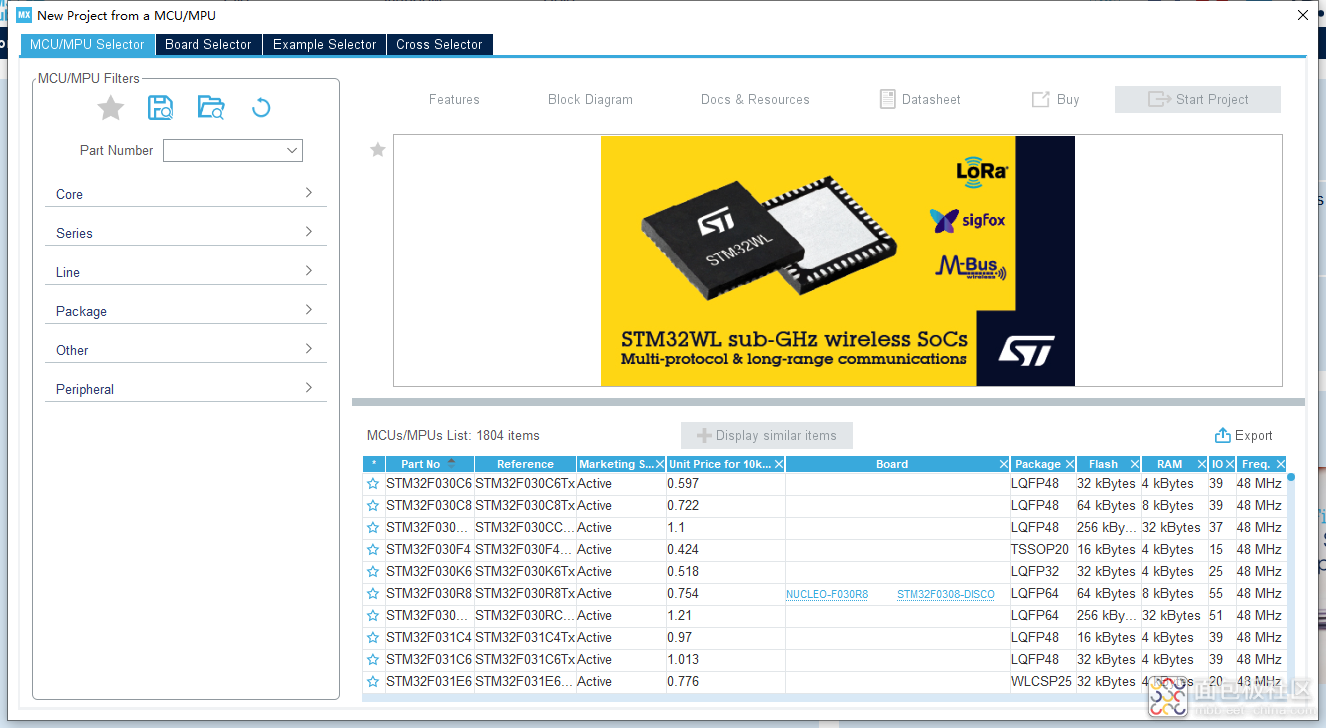Open the Block Diagram view
This screenshot has height=728, width=1326.
(x=590, y=99)
